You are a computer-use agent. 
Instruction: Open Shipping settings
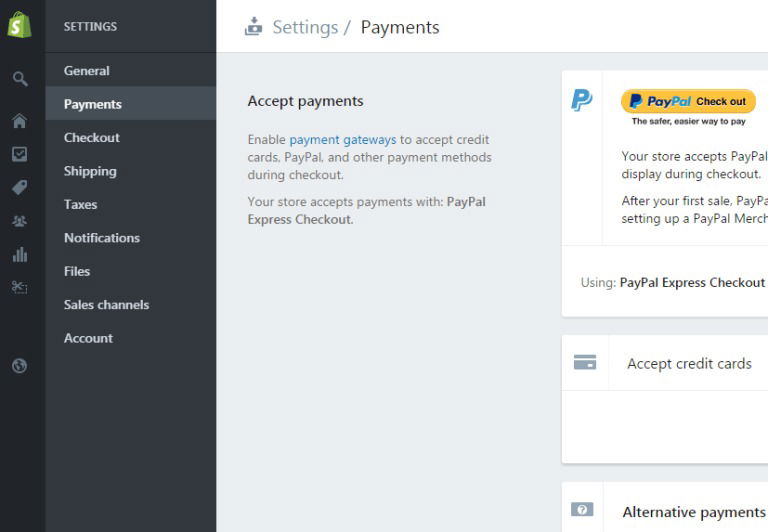tap(131, 171)
